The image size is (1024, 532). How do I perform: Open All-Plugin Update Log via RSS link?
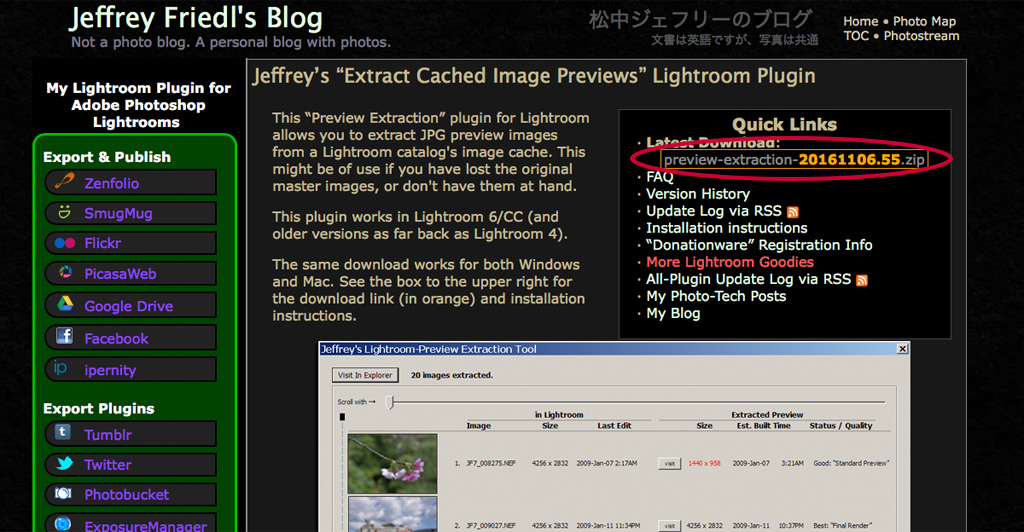pos(748,279)
